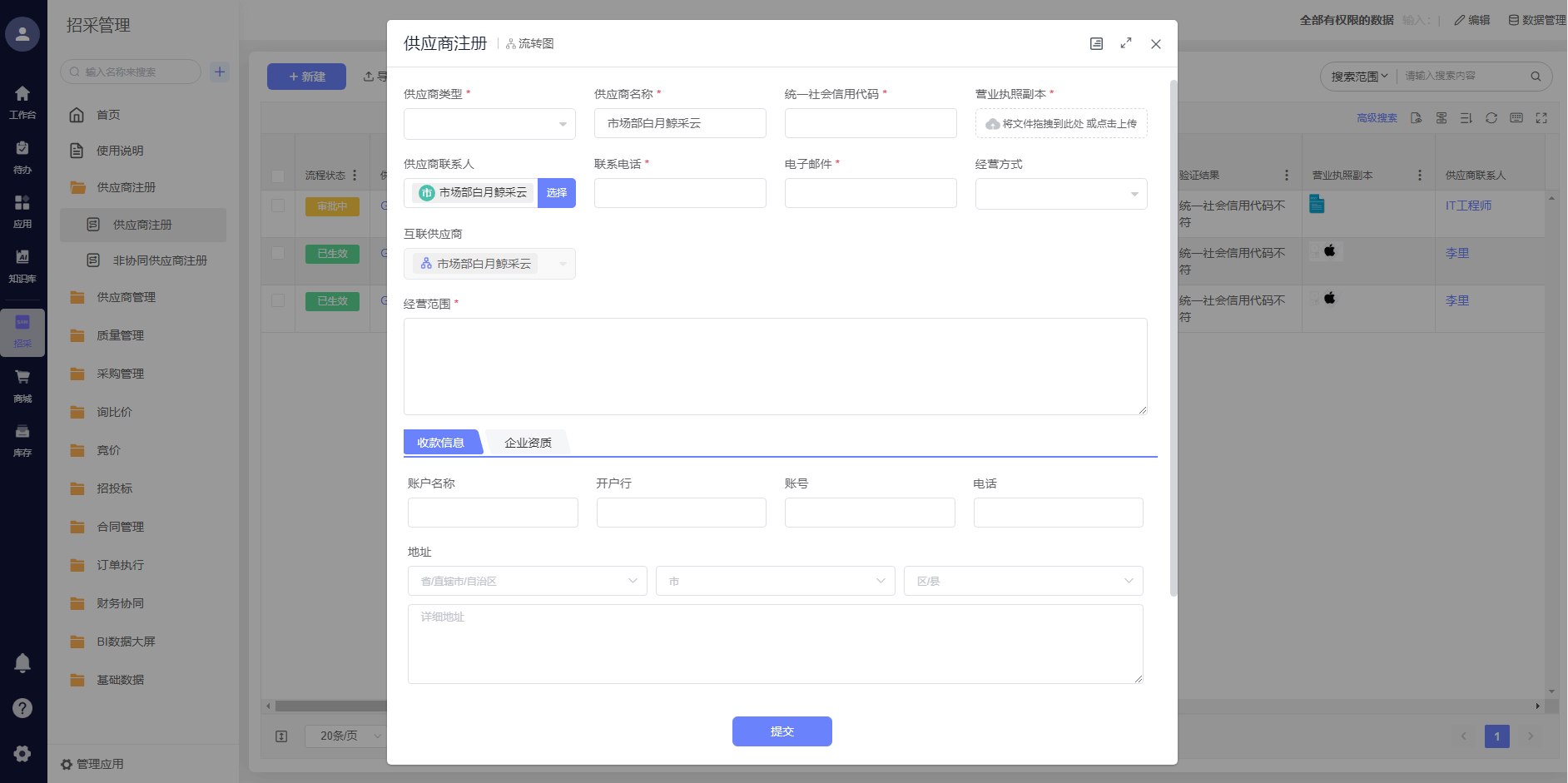1568x783 pixels.
Task: Click the 经营范围 text area
Action: coord(775,366)
